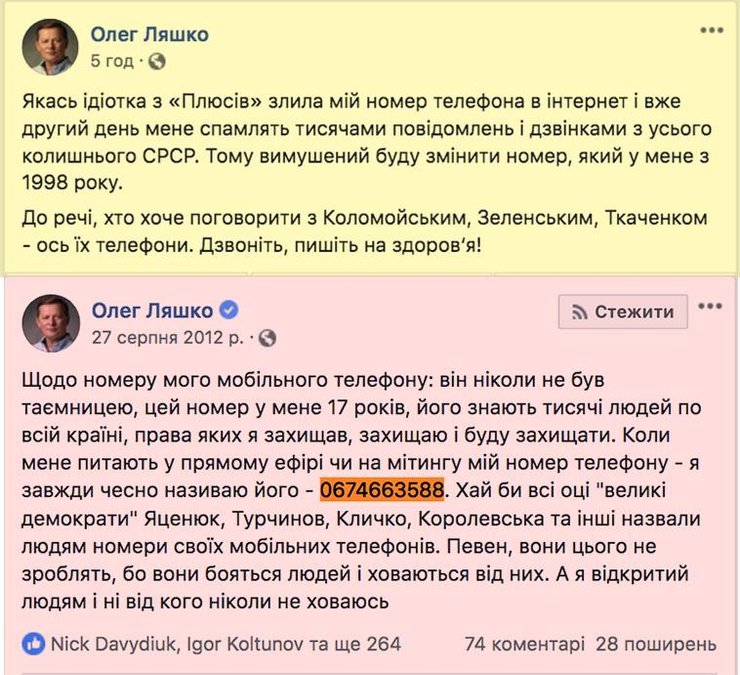Click the globe privacy icon beside '5 год'
Screen dimensions: 740x675
coord(157,61)
